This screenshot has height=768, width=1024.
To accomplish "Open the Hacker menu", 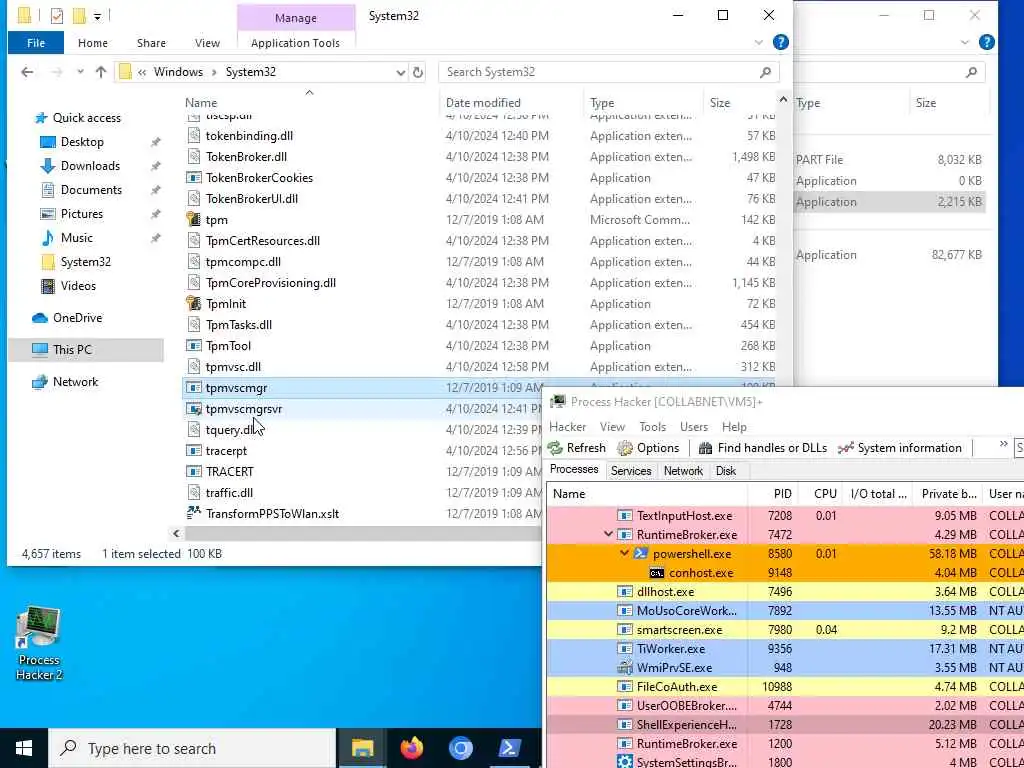I will pos(568,426).
